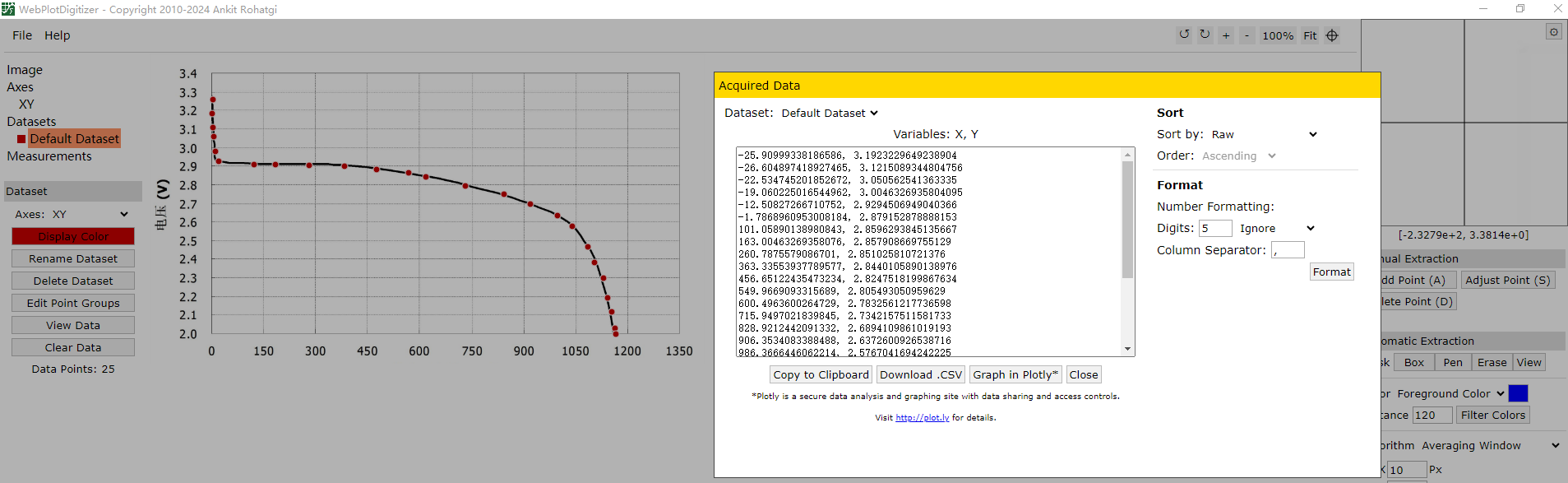
Task: Rotate image counter-clockwise in toolbar
Action: [x=1184, y=35]
